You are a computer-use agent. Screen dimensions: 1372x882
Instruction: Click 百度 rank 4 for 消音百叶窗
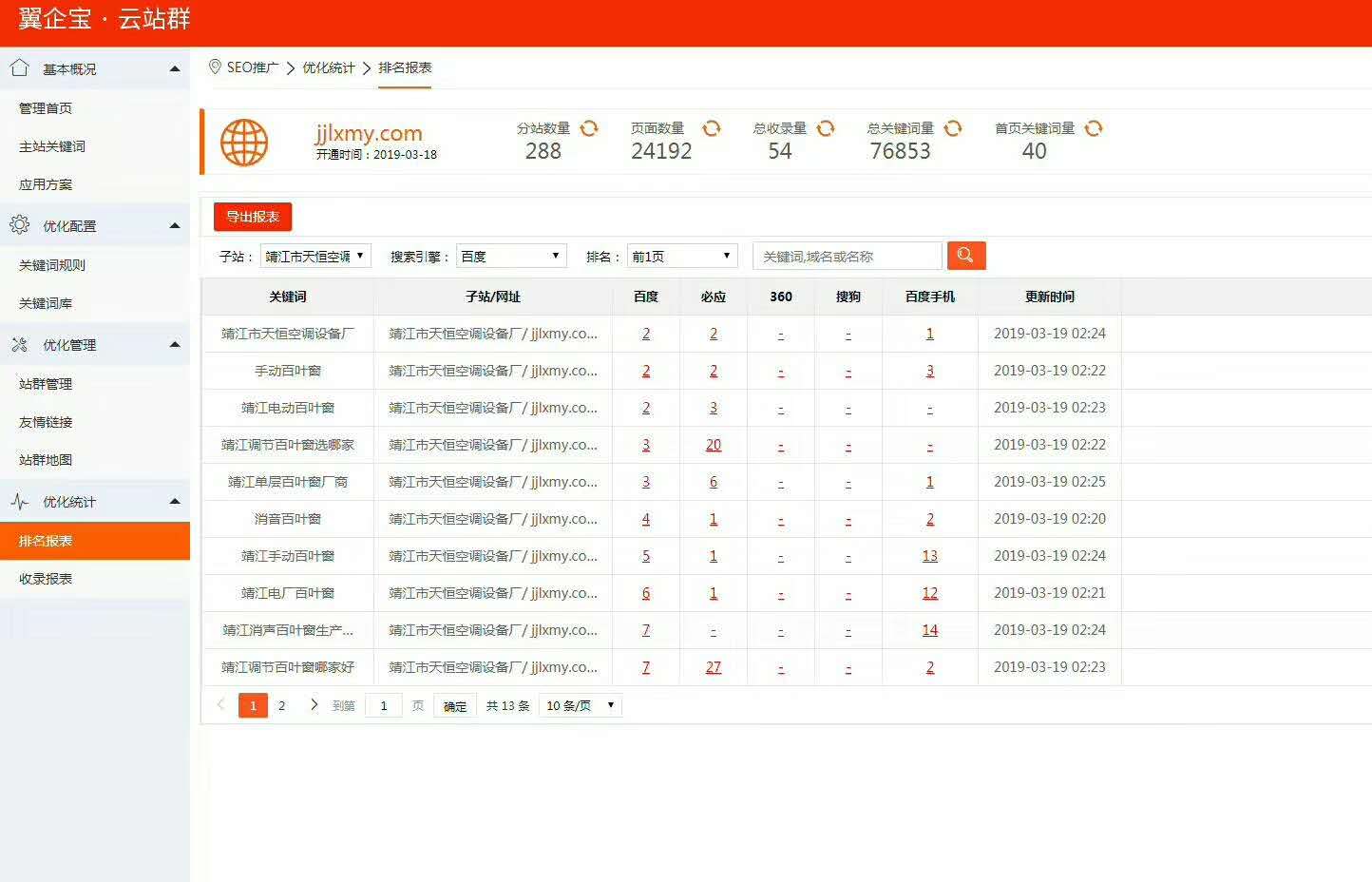[x=646, y=519]
